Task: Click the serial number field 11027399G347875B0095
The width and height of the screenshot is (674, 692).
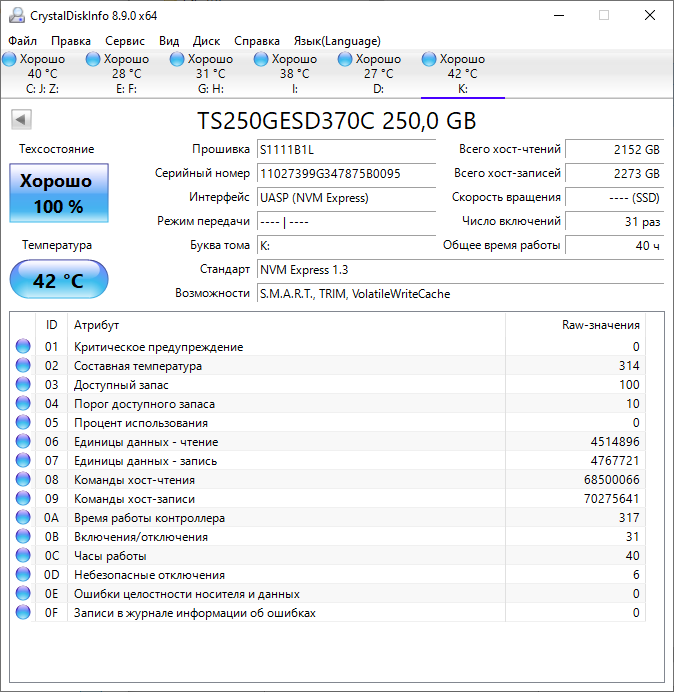Action: (x=346, y=173)
